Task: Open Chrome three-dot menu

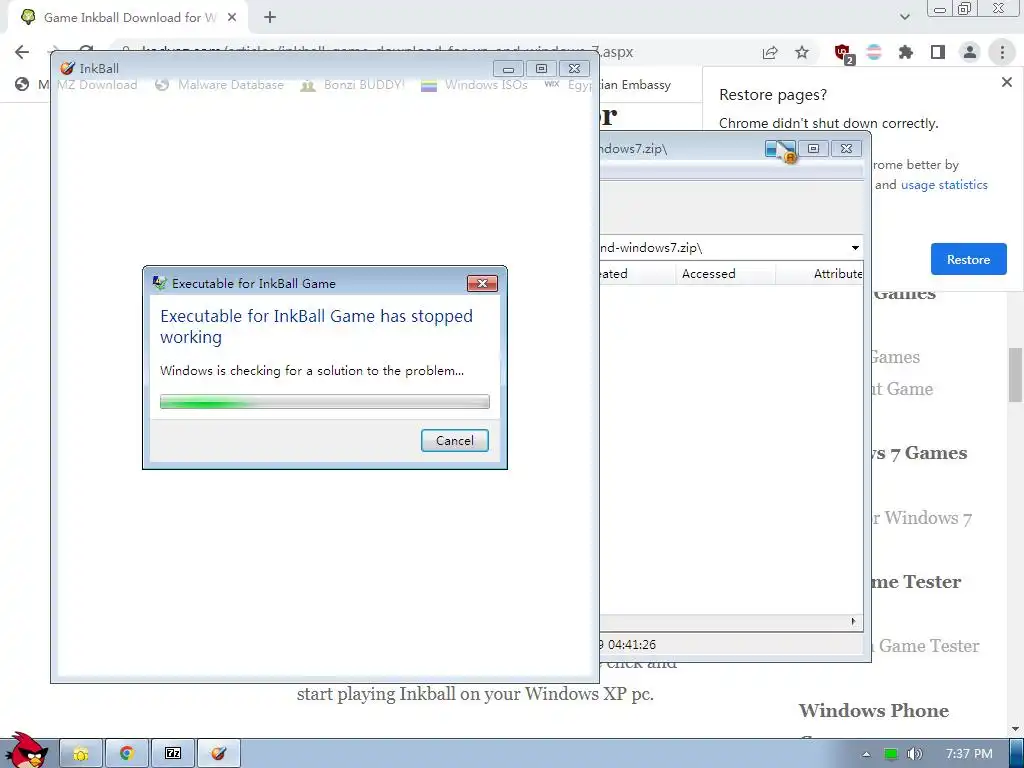Action: (x=1002, y=52)
